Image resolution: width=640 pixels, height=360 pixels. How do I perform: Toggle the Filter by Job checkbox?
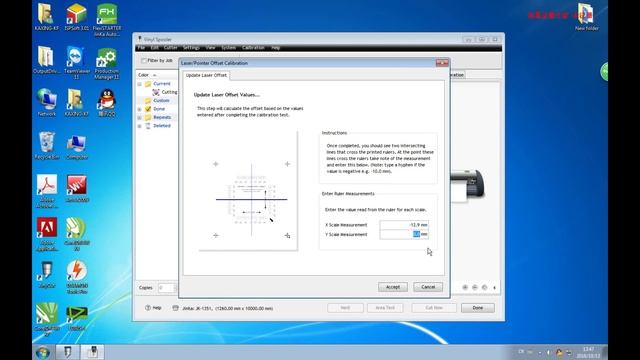144,60
